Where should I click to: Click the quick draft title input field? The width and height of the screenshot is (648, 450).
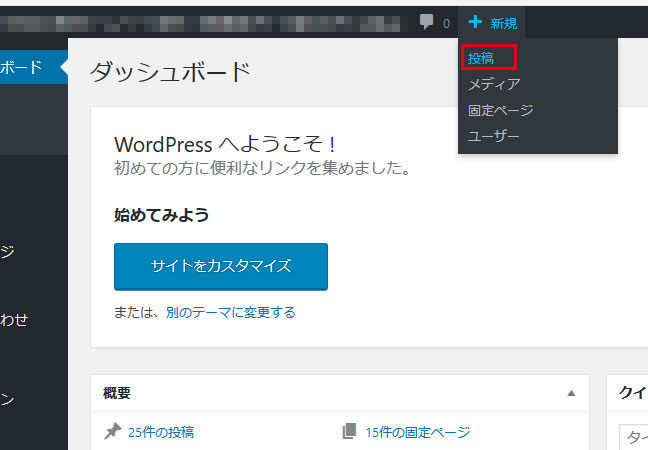click(633, 437)
